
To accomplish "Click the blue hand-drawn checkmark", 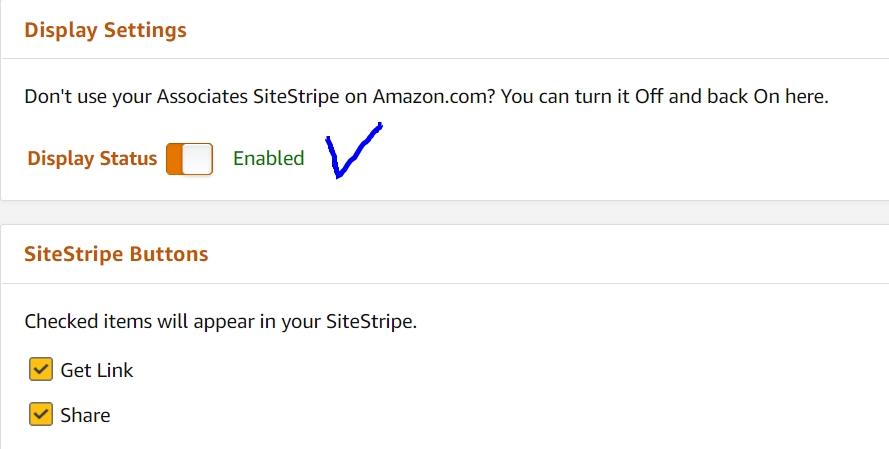I will pos(353,150).
